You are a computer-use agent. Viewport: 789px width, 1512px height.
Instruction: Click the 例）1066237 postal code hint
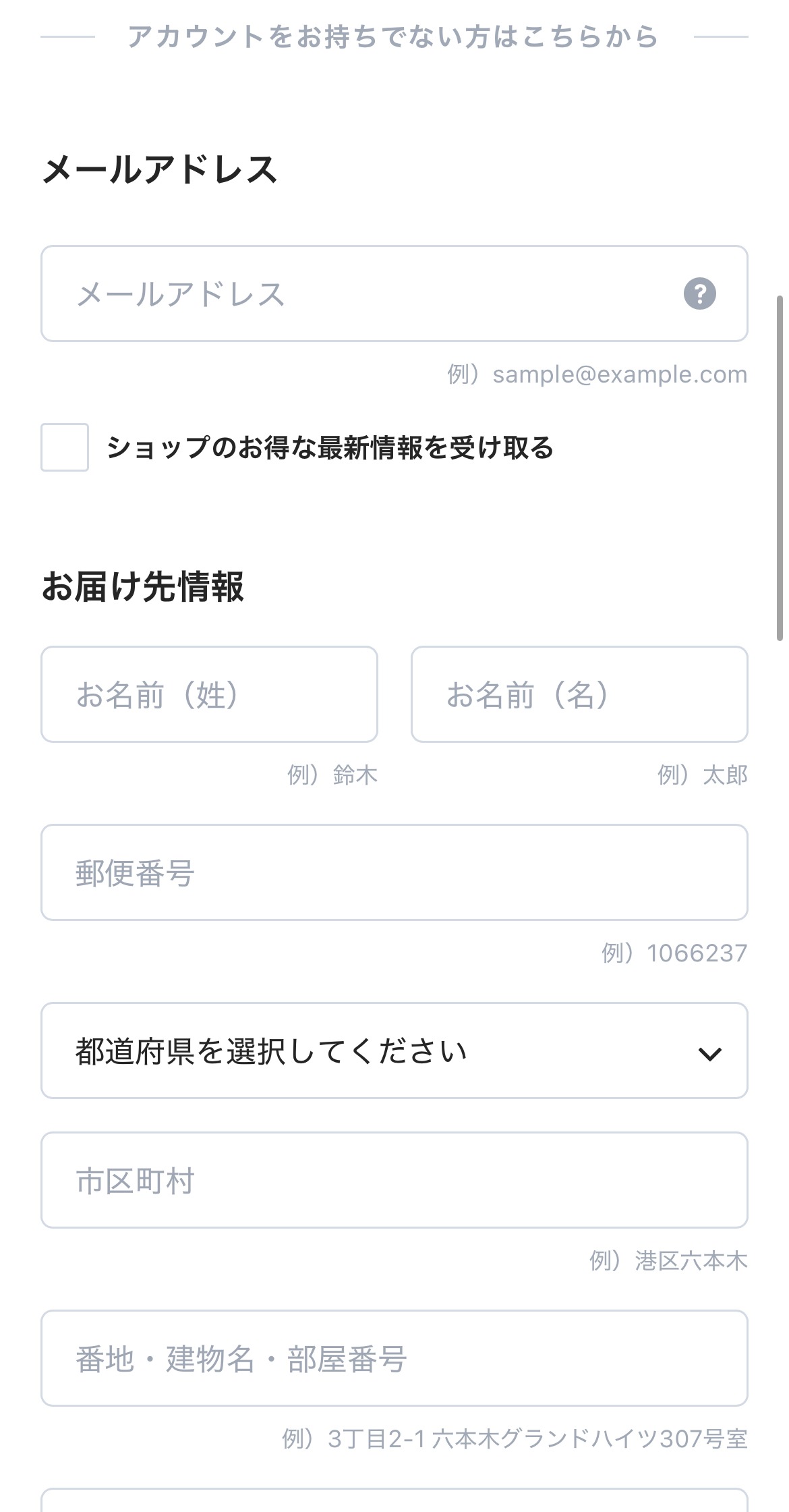[x=674, y=953]
